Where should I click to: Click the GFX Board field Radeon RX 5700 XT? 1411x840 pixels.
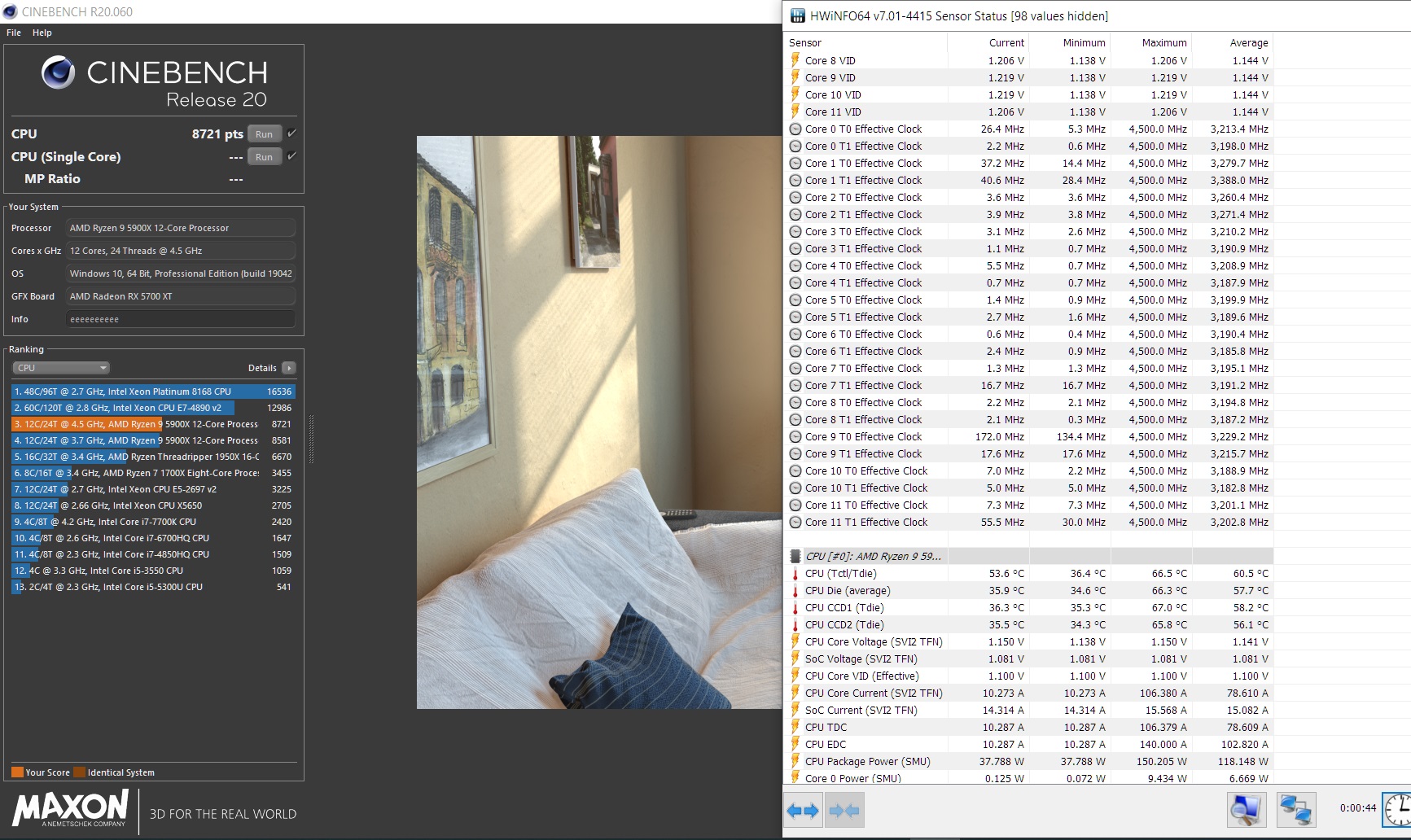coord(180,296)
